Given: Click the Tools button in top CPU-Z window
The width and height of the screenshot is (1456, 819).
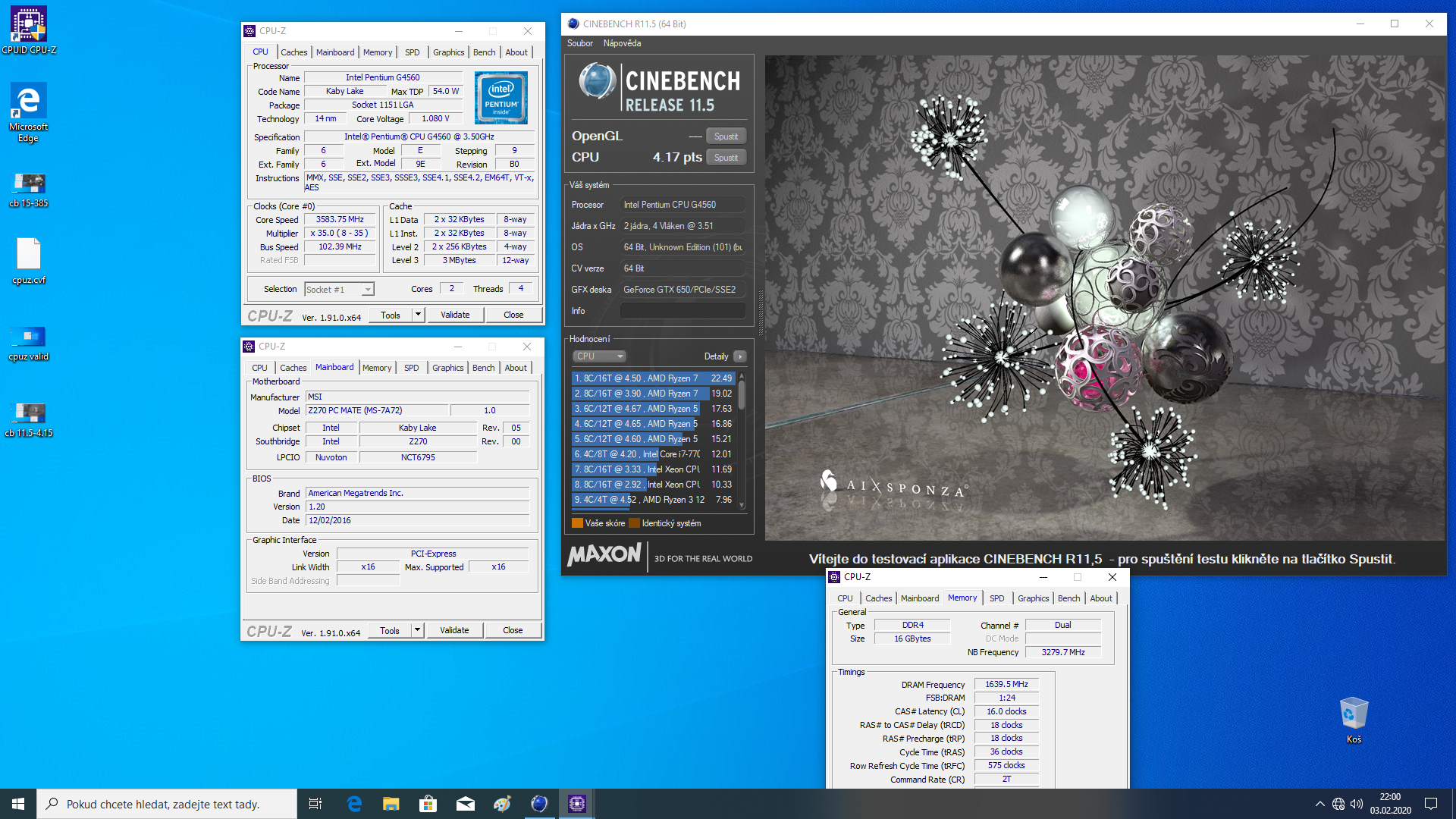Looking at the screenshot, I should coord(391,315).
